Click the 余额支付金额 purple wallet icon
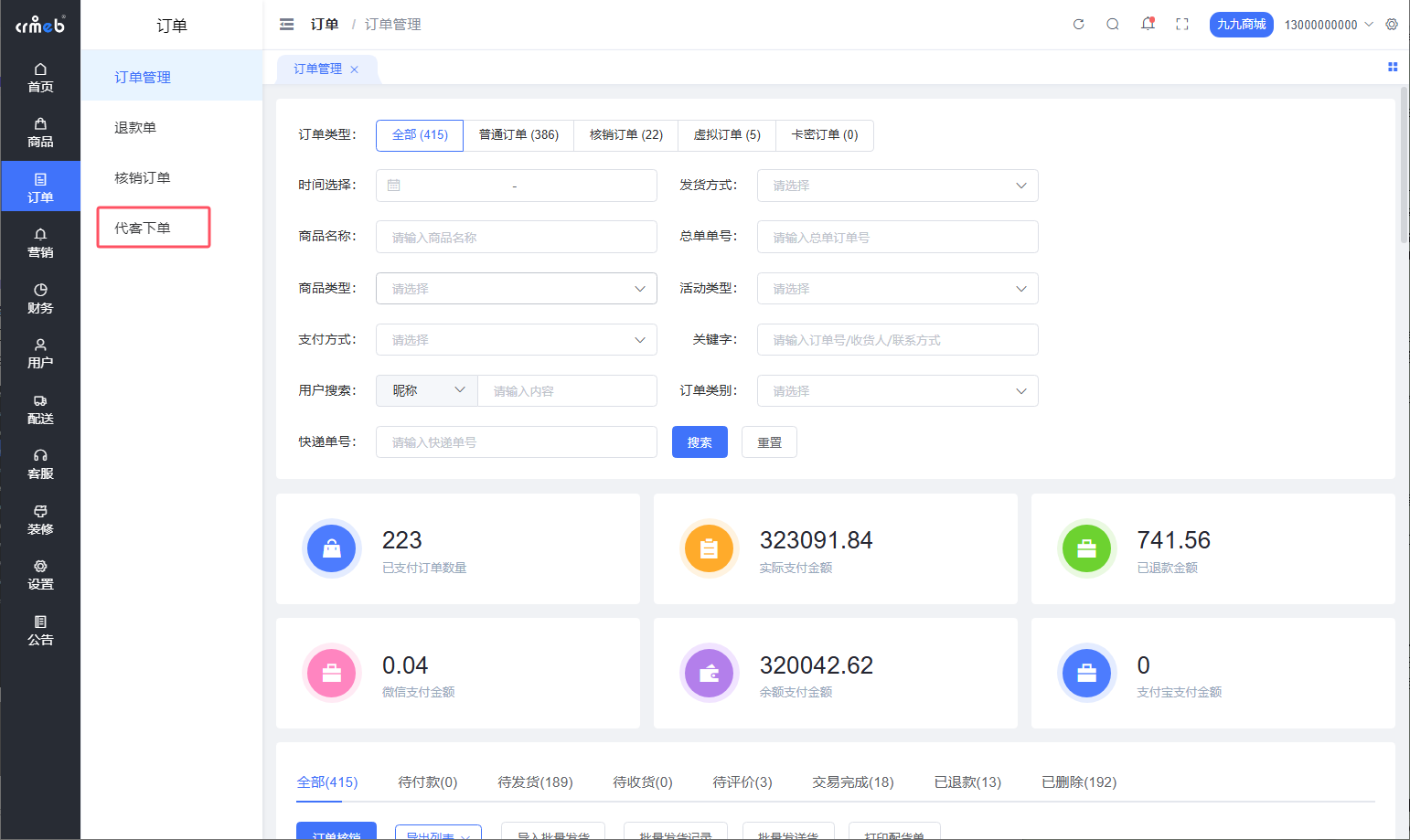The height and width of the screenshot is (840, 1410). [x=710, y=673]
